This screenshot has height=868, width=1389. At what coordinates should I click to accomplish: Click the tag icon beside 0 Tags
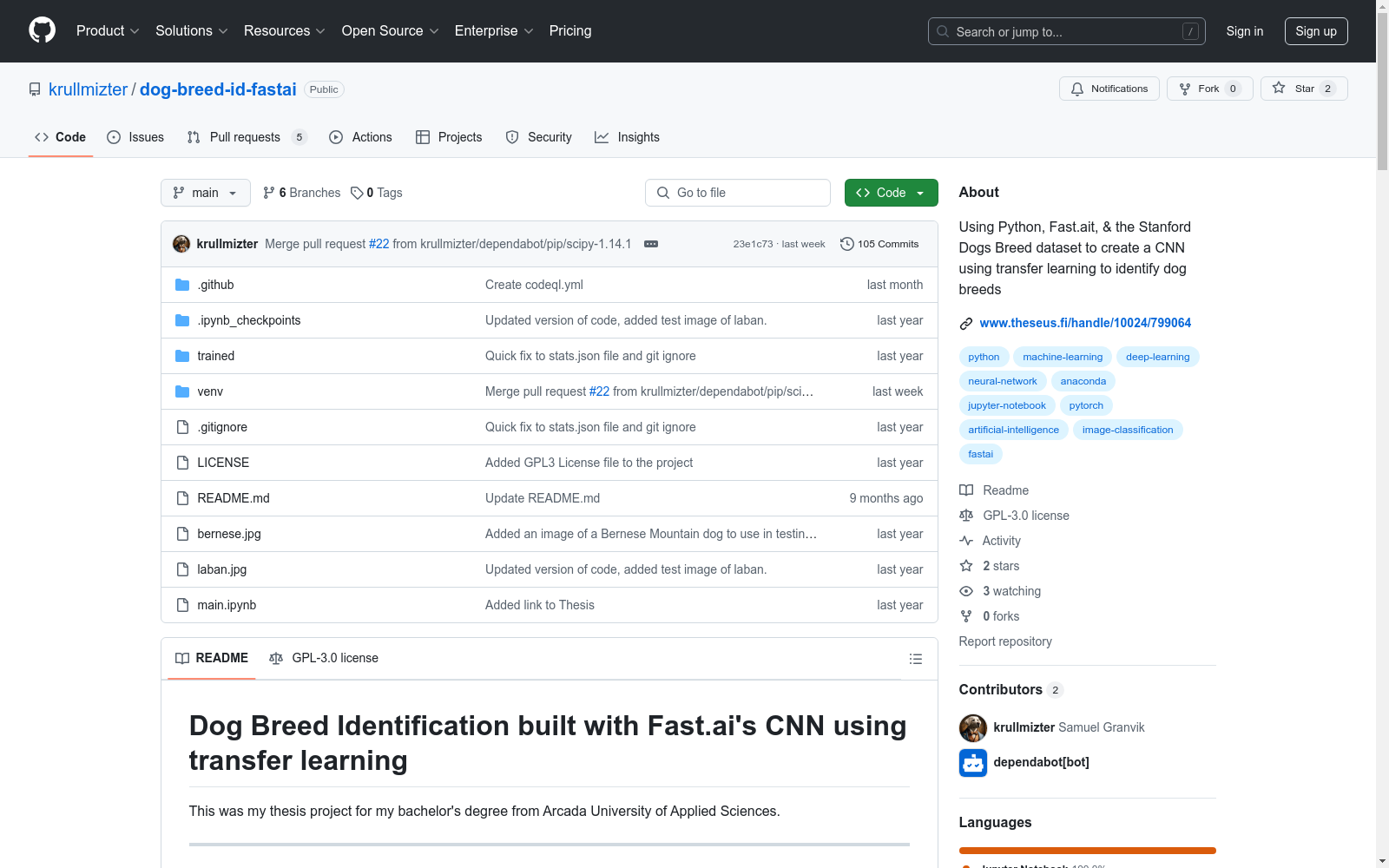coord(357,193)
